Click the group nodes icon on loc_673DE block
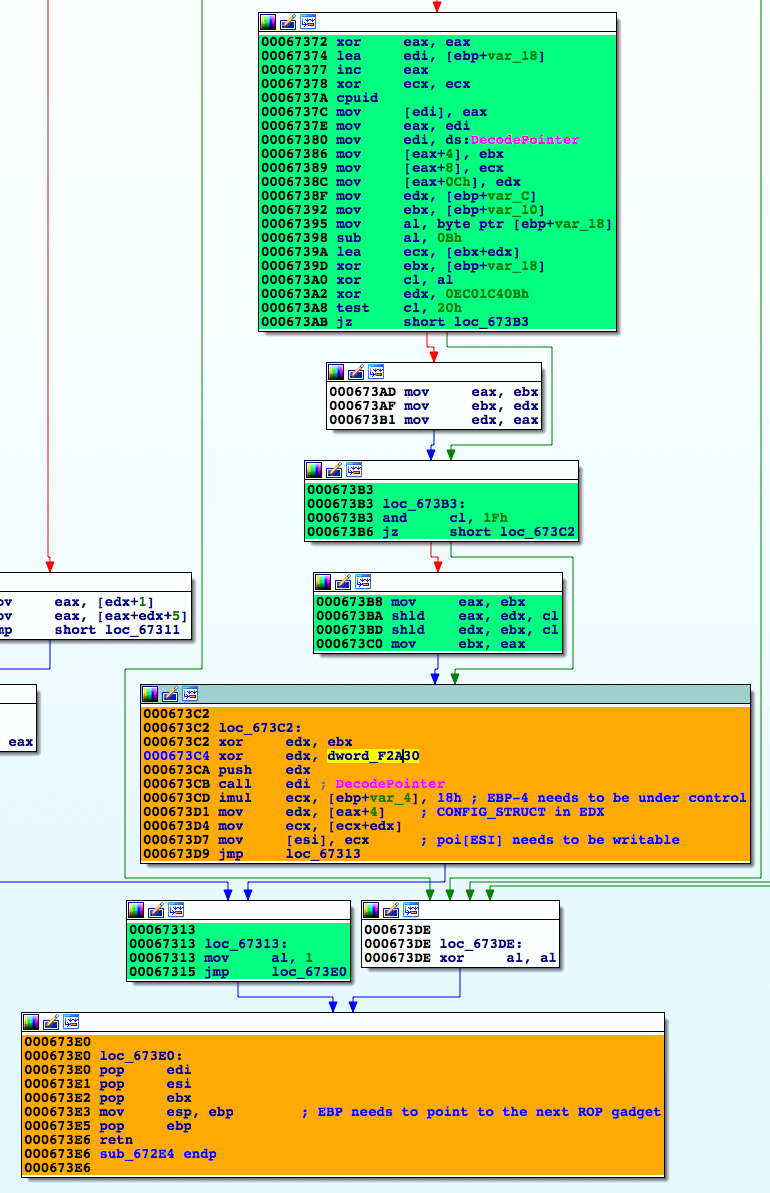The height and width of the screenshot is (1193, 770). click(x=411, y=910)
